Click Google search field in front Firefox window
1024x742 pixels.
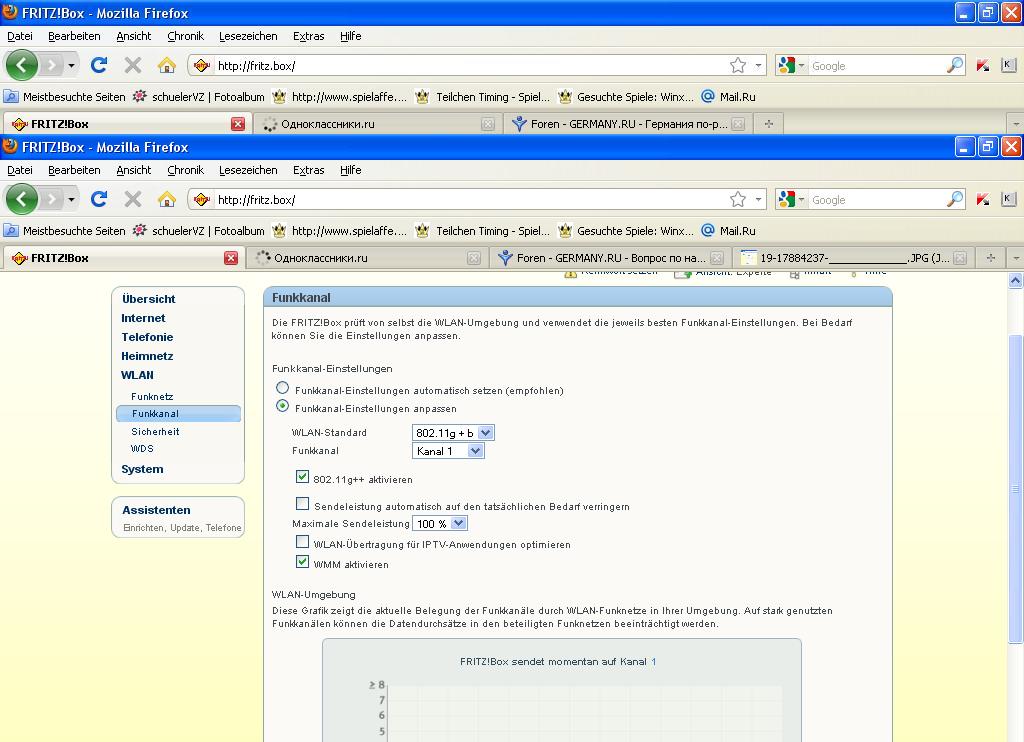click(x=876, y=200)
